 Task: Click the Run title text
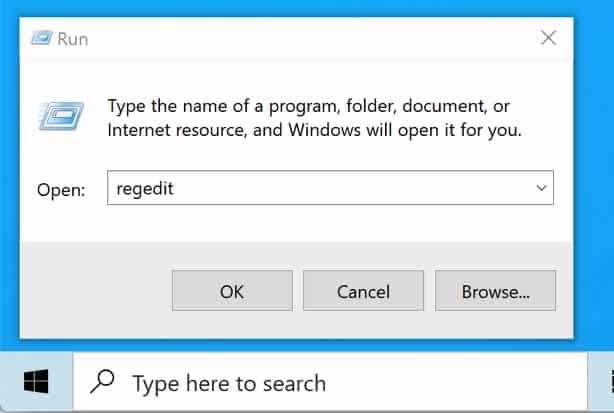(73, 40)
